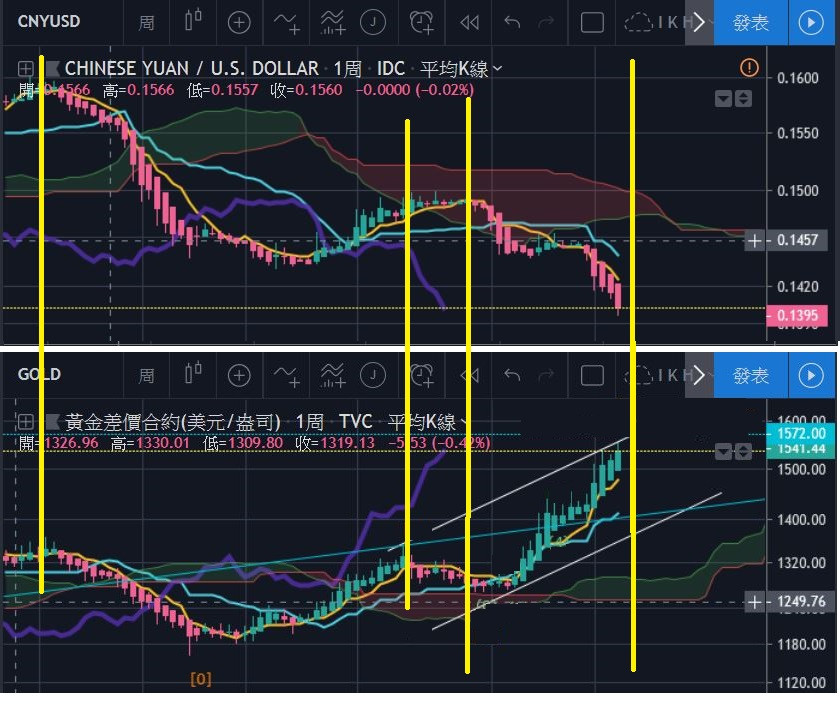Screen dimensions: 840x704
Task: Open weekly interval selector in CNYUSD toolbar
Action: [146, 23]
